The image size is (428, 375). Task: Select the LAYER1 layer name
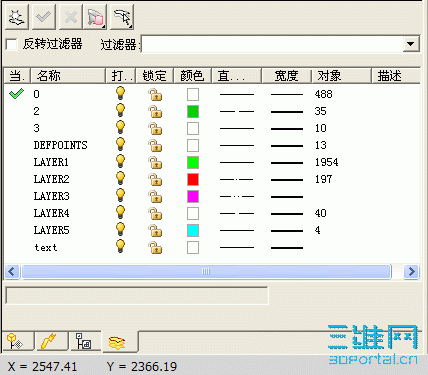pos(51,162)
